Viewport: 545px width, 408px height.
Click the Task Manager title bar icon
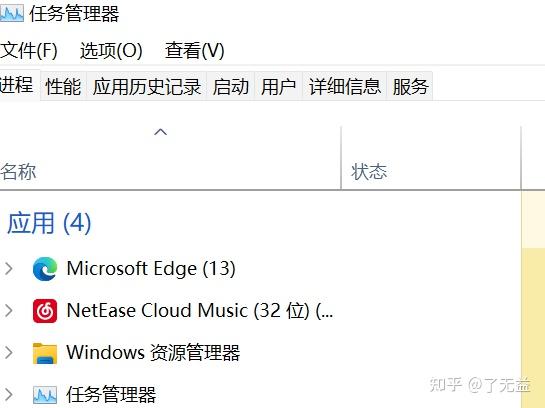(x=12, y=13)
